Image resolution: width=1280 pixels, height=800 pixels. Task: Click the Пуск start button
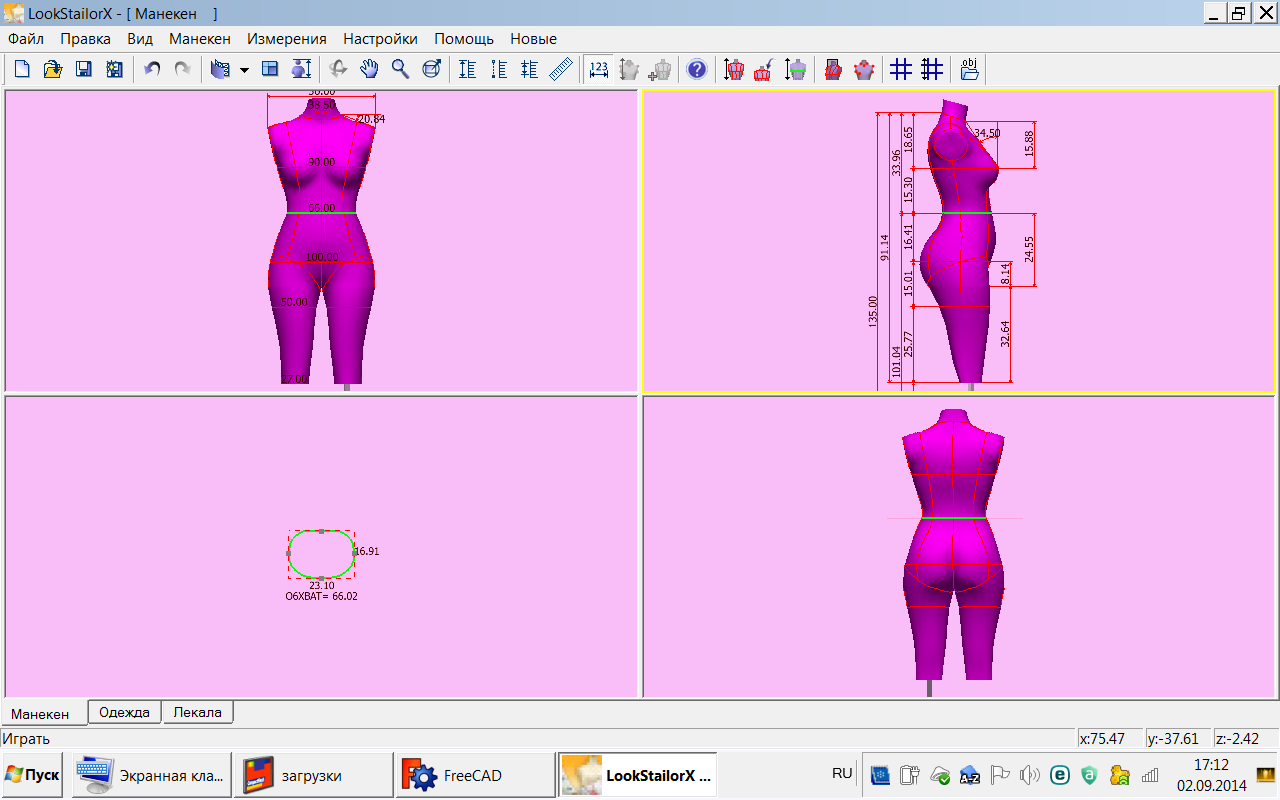(33, 775)
